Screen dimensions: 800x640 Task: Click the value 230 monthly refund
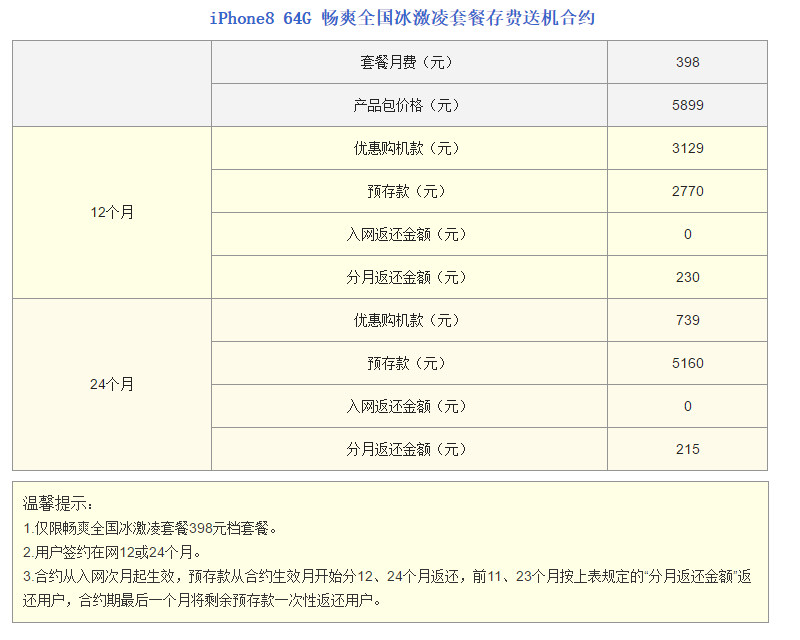click(687, 277)
